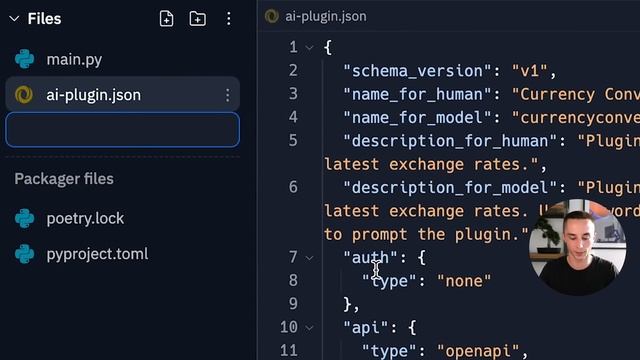Viewport: 640px width, 360px height.
Task: Click the "api" key on line 10
Action: coord(366,328)
